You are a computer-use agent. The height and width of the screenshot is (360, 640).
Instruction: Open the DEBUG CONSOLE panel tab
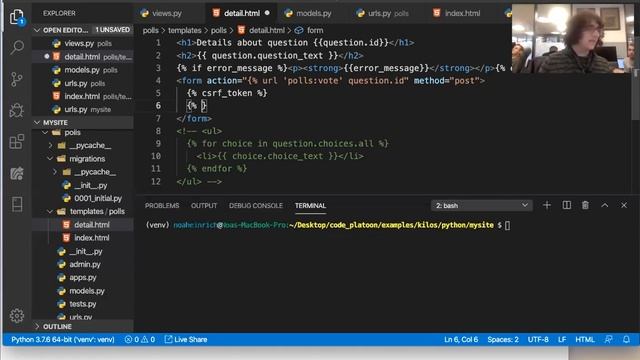click(x=256, y=206)
